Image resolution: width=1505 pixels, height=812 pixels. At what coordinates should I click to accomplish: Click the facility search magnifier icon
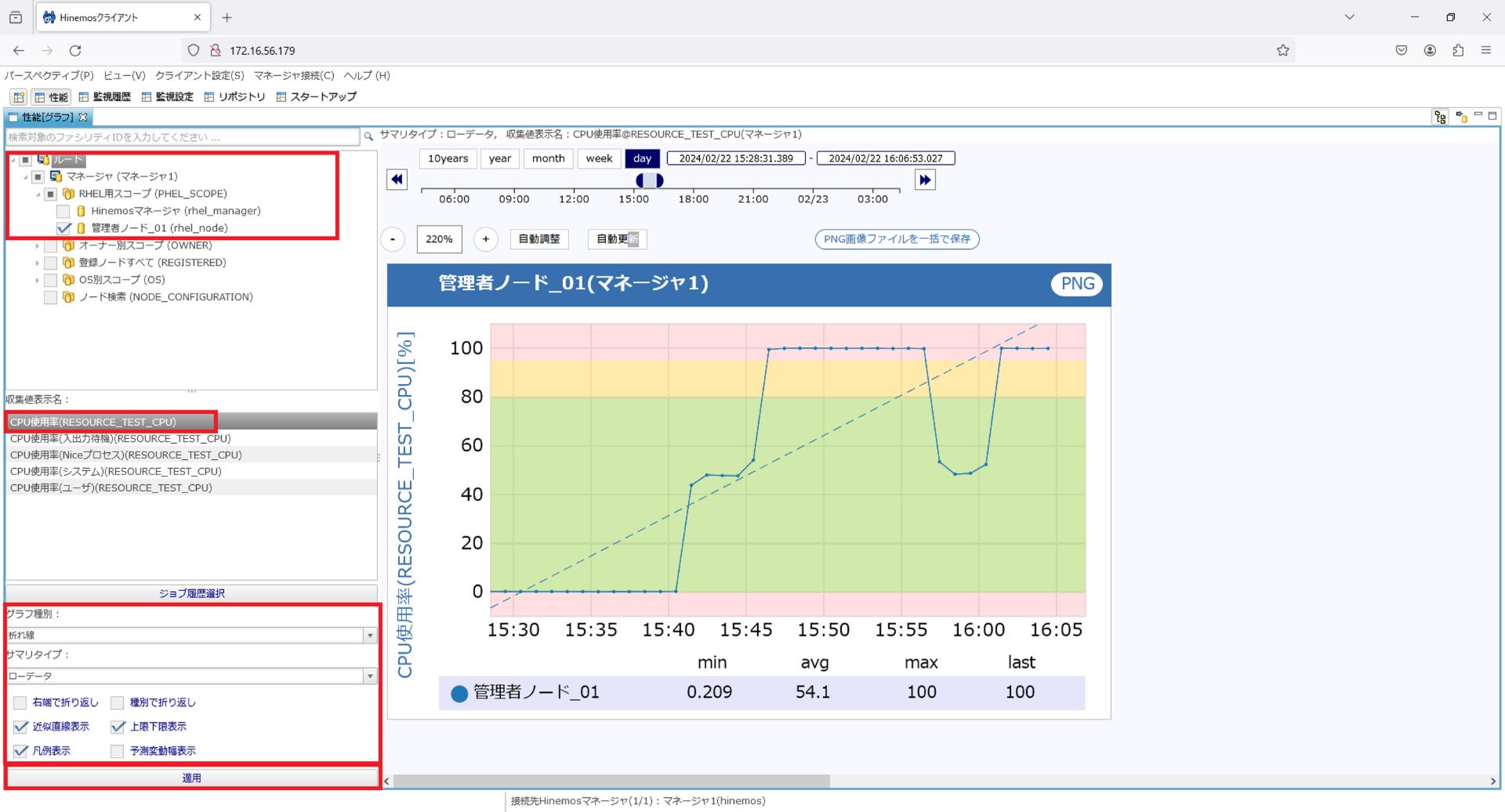click(x=368, y=137)
